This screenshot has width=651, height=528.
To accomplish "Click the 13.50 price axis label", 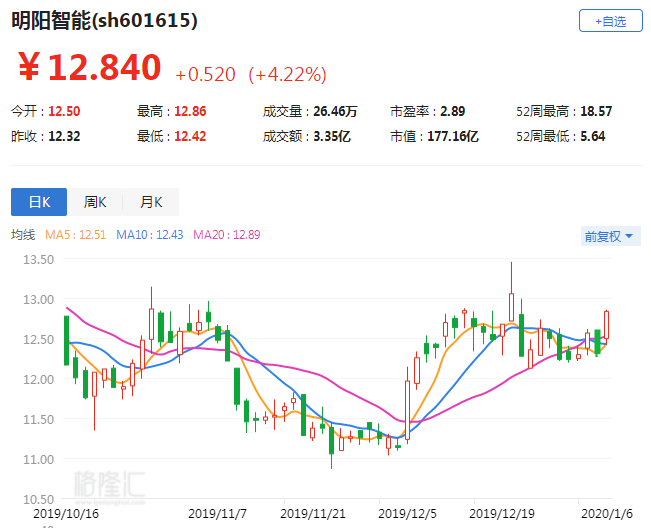I will click(39, 260).
